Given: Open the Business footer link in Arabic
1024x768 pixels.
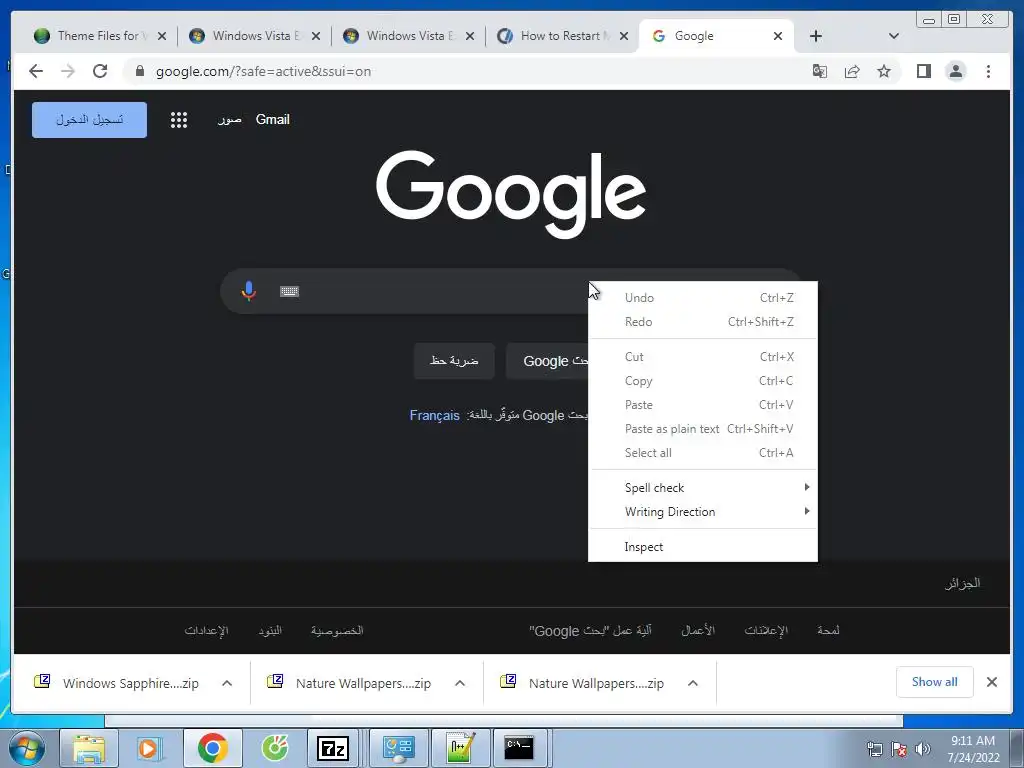Looking at the screenshot, I should [x=698, y=630].
